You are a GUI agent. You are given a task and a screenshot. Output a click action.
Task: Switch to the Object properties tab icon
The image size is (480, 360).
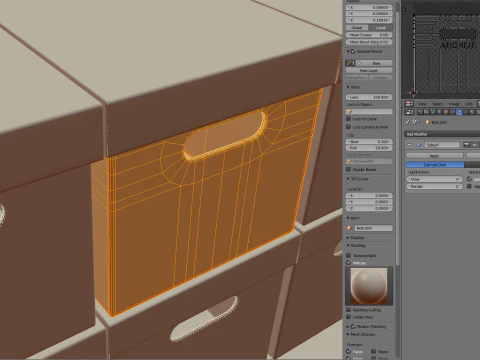click(x=446, y=112)
